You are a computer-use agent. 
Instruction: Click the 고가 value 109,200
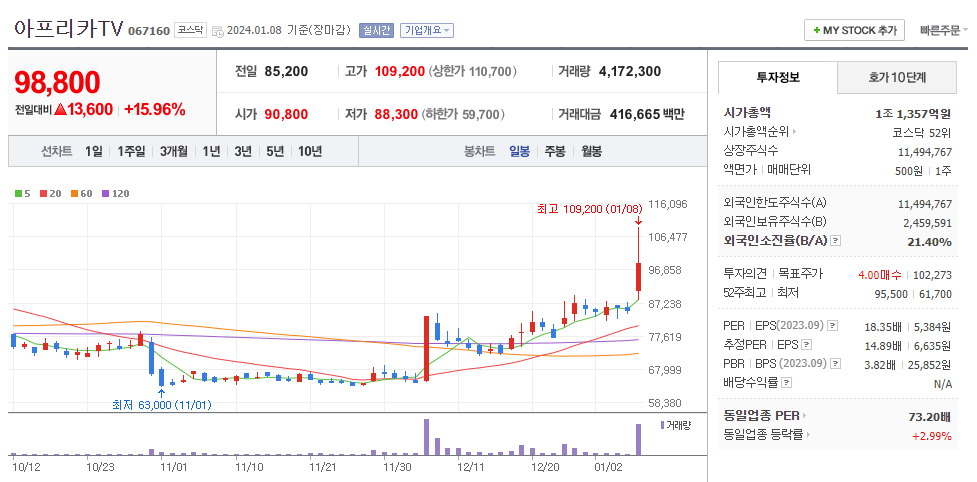[399, 71]
